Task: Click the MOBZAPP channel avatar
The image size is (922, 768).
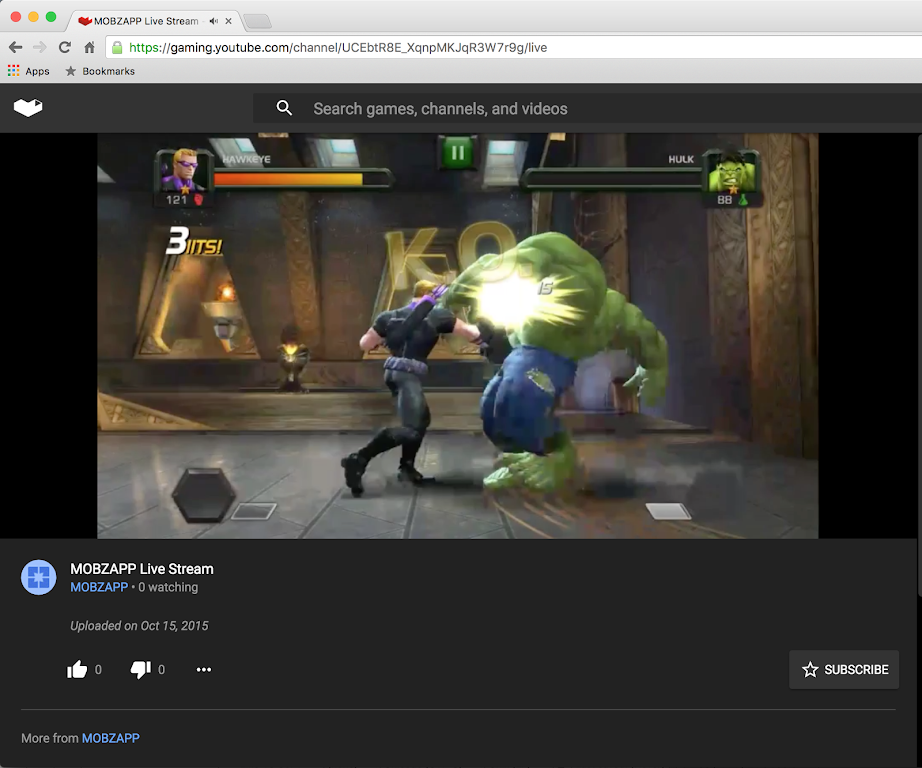Action: coord(39,577)
